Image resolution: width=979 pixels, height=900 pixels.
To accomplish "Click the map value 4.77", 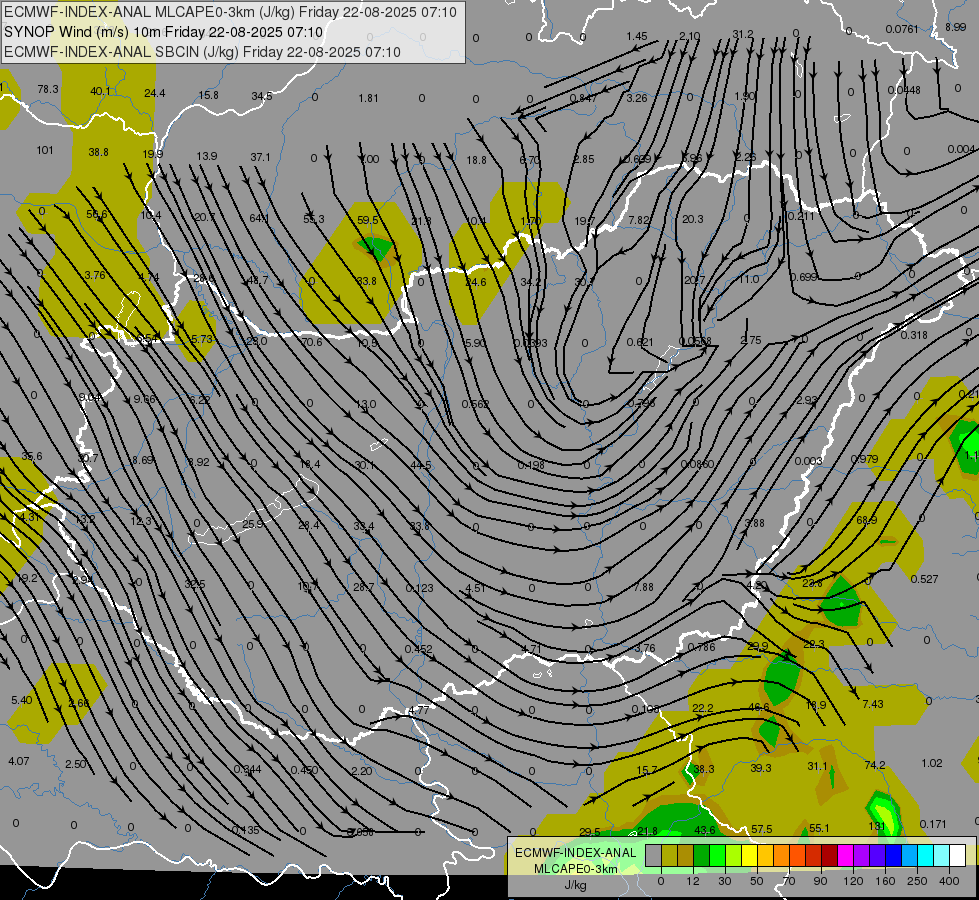I will (x=418, y=710).
